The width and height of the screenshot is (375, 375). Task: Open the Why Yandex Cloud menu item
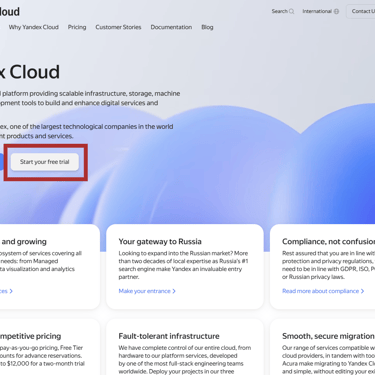pyautogui.click(x=34, y=27)
